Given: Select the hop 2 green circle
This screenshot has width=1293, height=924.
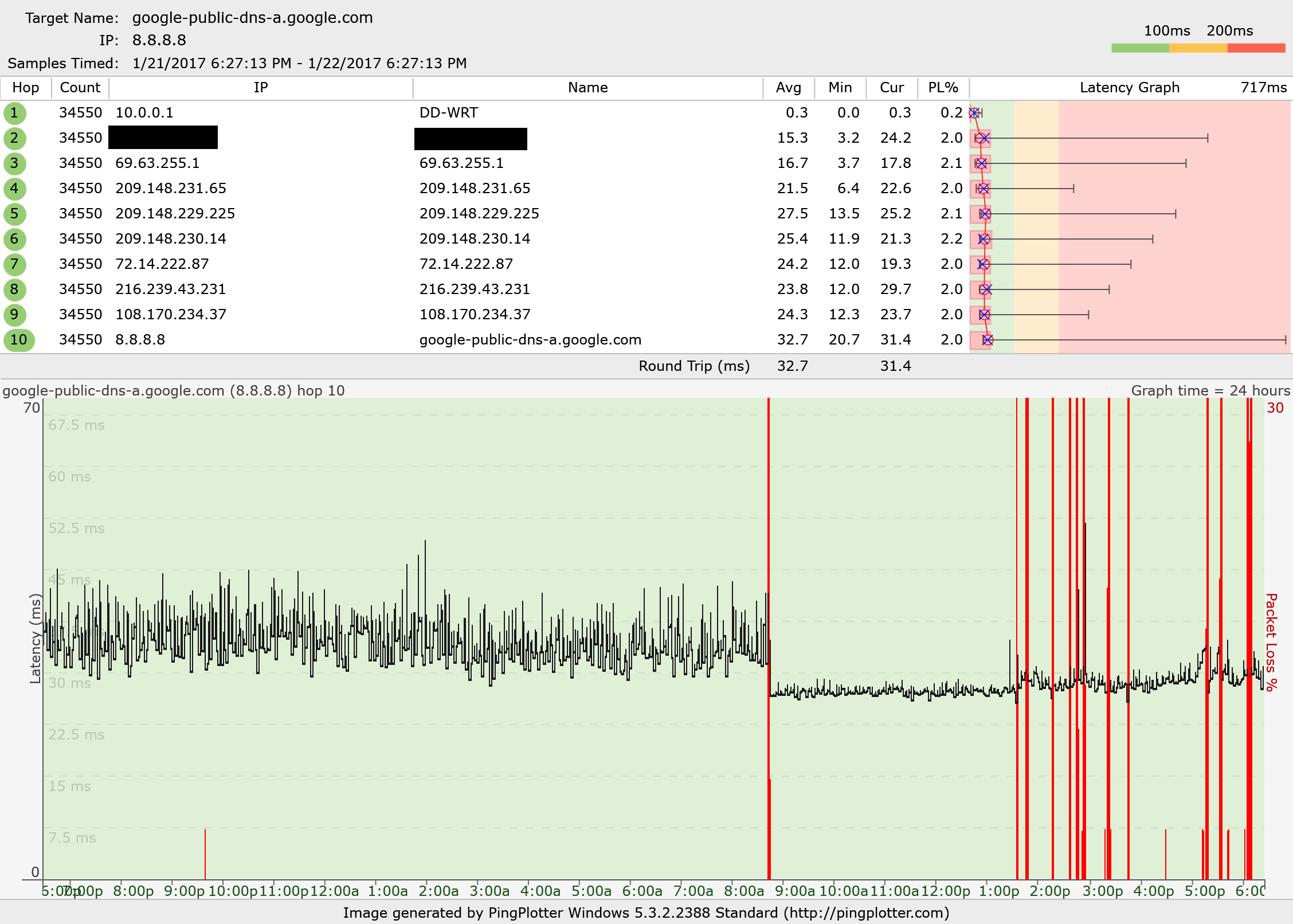Looking at the screenshot, I should [14, 138].
